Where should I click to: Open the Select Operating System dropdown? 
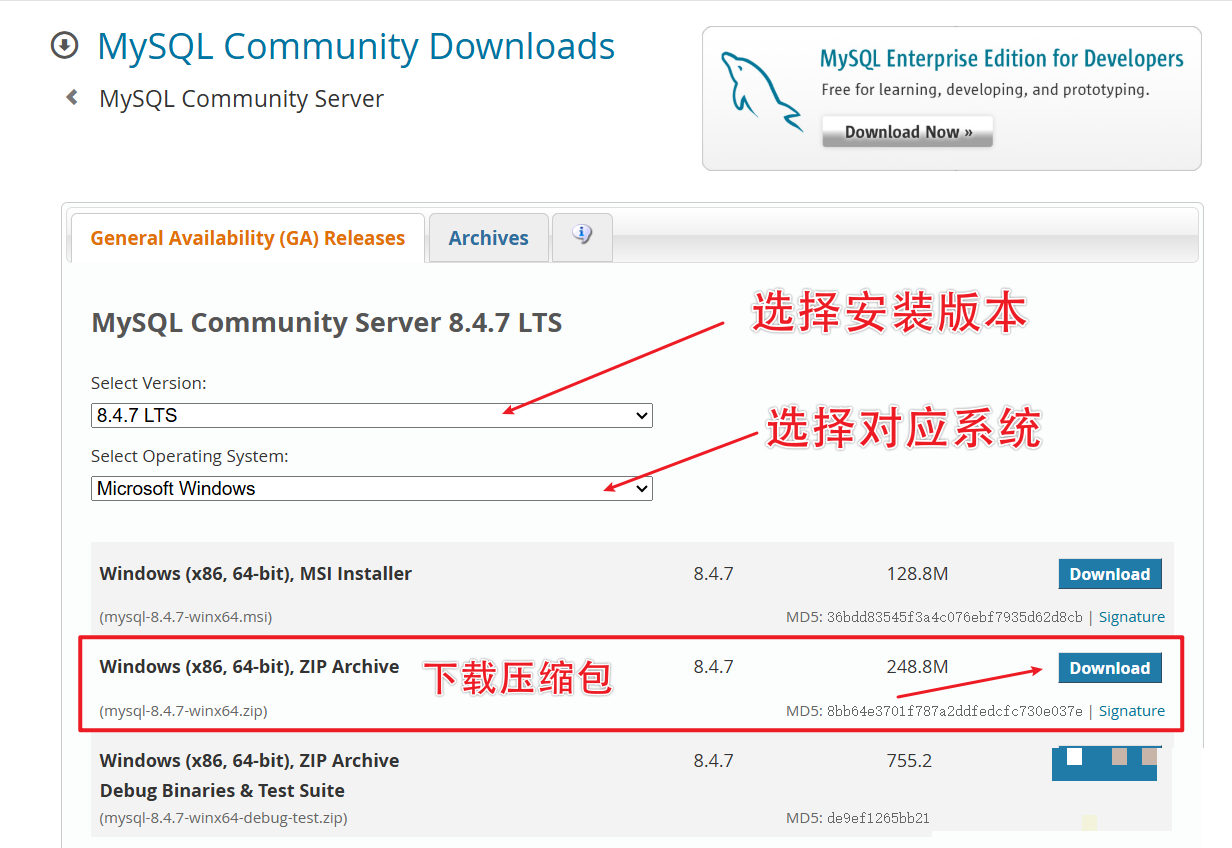tap(371, 488)
